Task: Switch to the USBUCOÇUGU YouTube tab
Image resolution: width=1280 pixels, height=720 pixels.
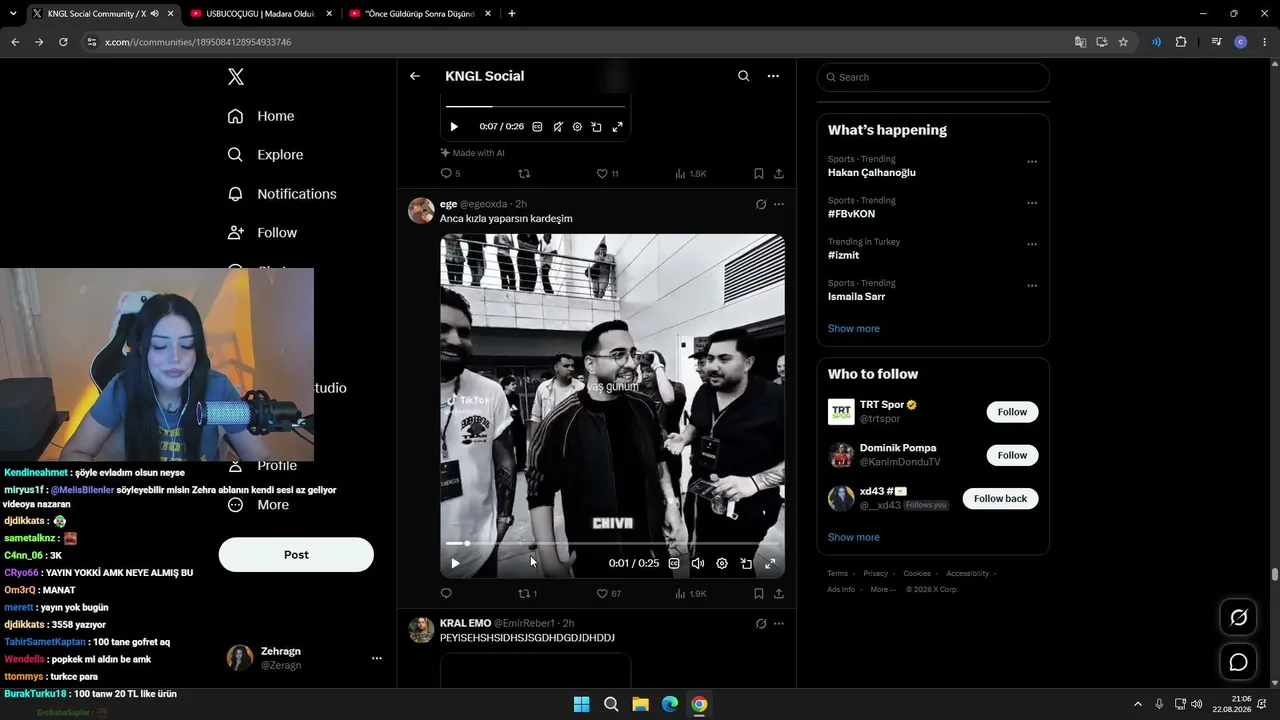Action: (x=258, y=14)
